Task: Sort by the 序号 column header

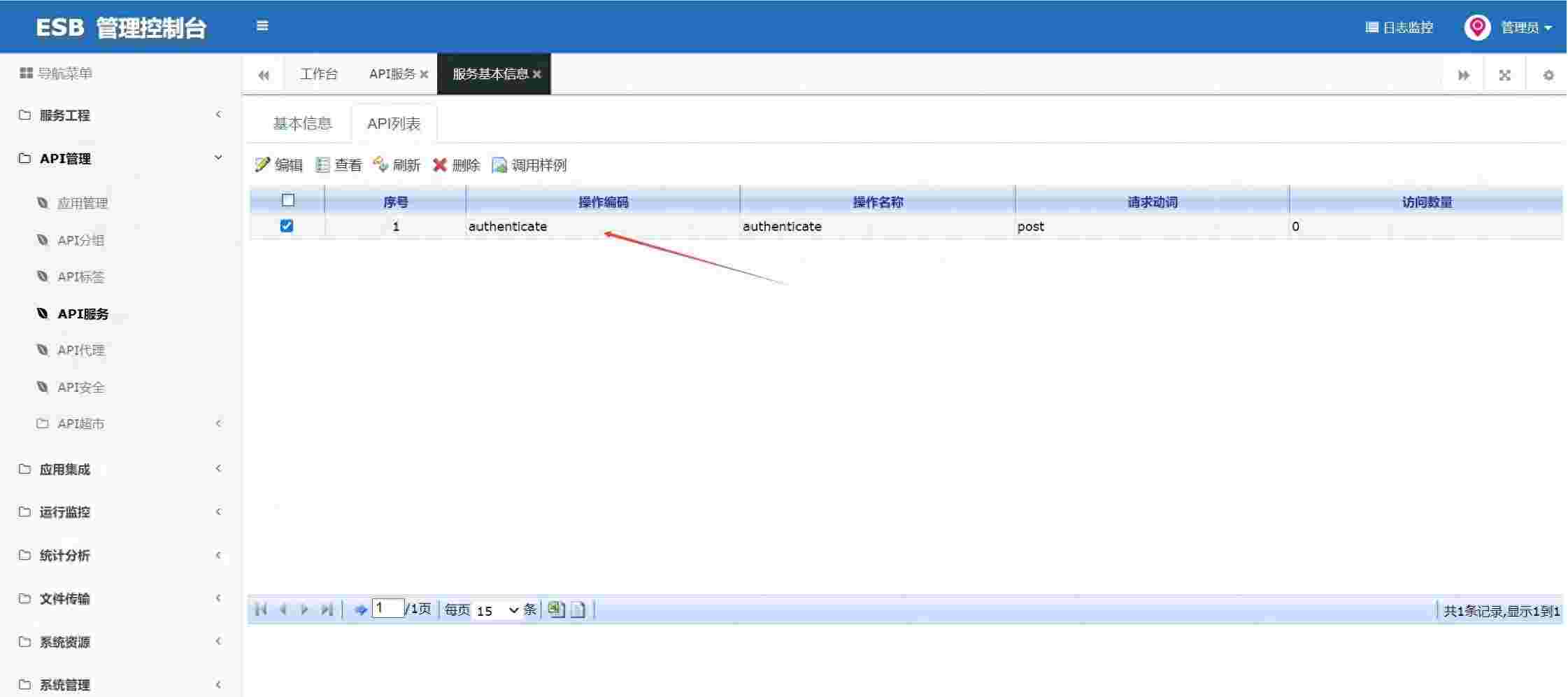Action: tap(395, 202)
